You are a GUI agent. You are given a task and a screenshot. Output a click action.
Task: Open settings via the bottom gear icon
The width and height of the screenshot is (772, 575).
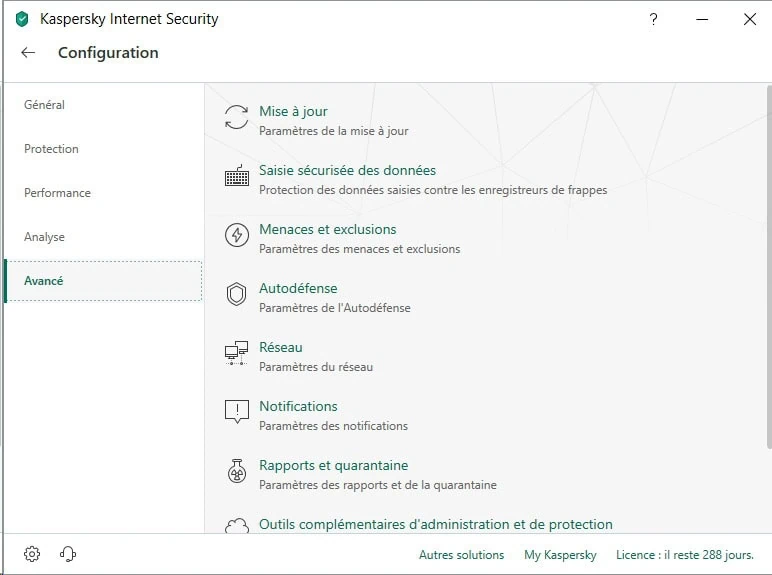click(32, 554)
